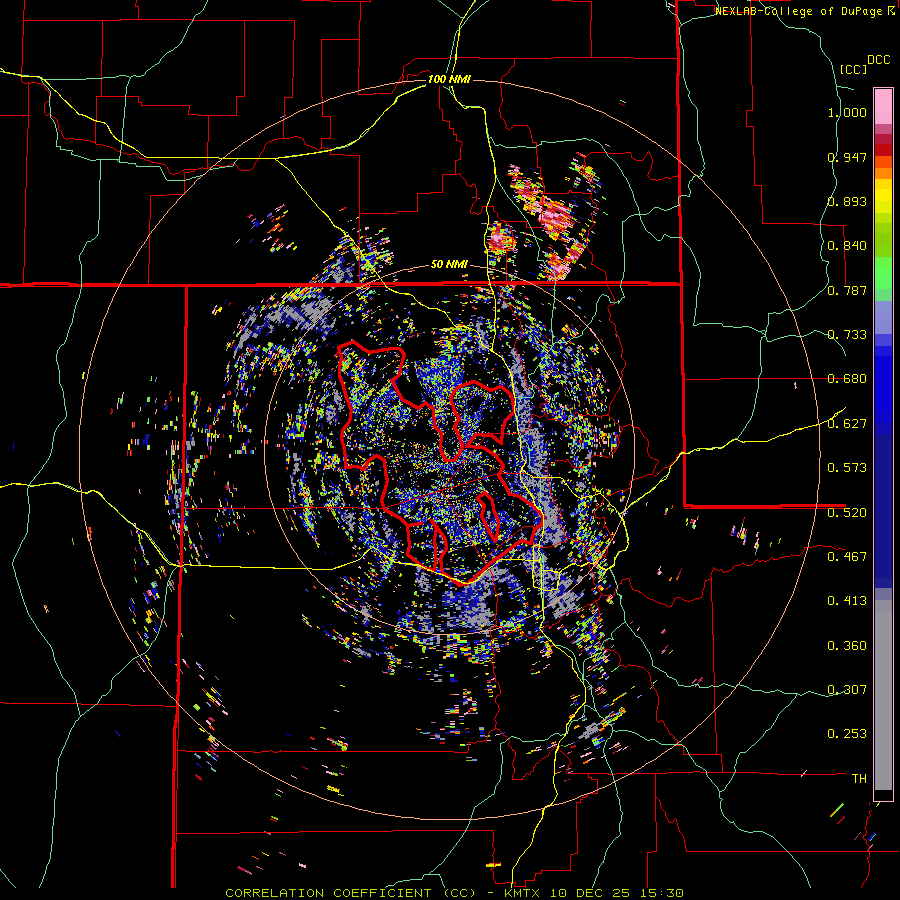Click the 0.680 scale value
900x900 pixels.
[x=847, y=379]
